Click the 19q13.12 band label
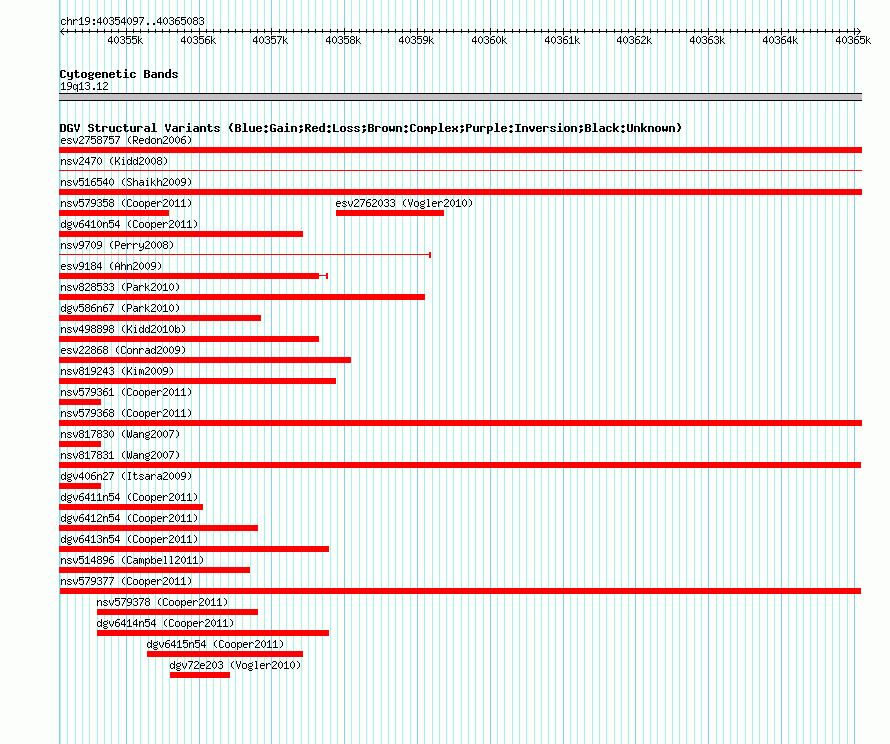This screenshot has width=890, height=744. click(84, 86)
